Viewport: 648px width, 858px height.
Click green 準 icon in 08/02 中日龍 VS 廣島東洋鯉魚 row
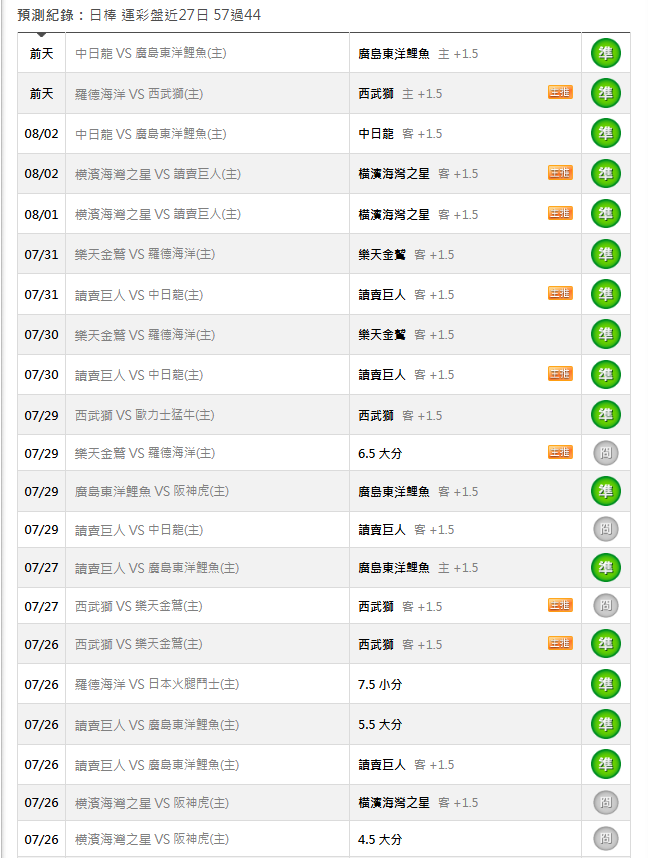click(605, 134)
